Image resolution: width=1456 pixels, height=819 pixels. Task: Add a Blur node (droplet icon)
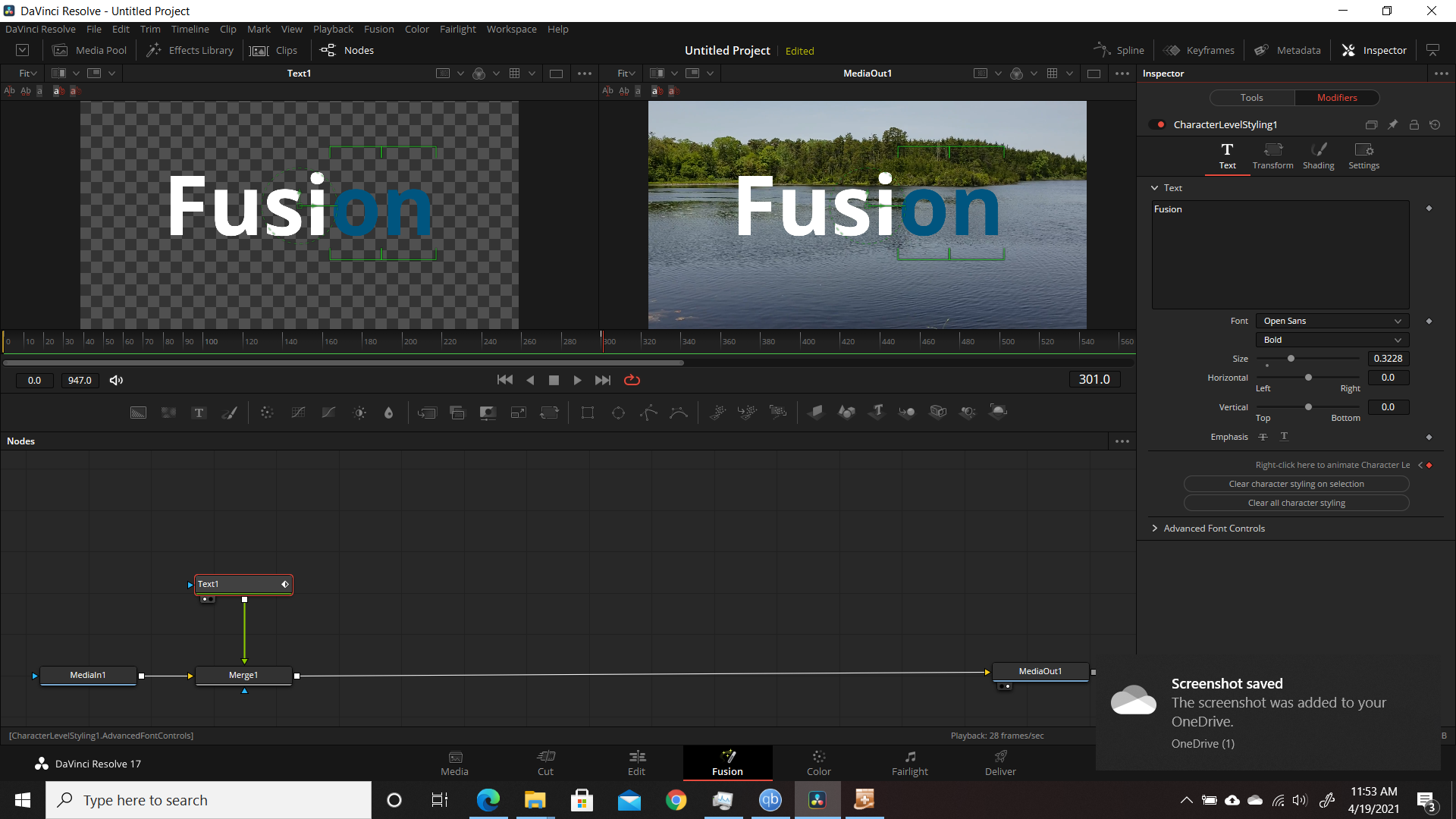(389, 413)
